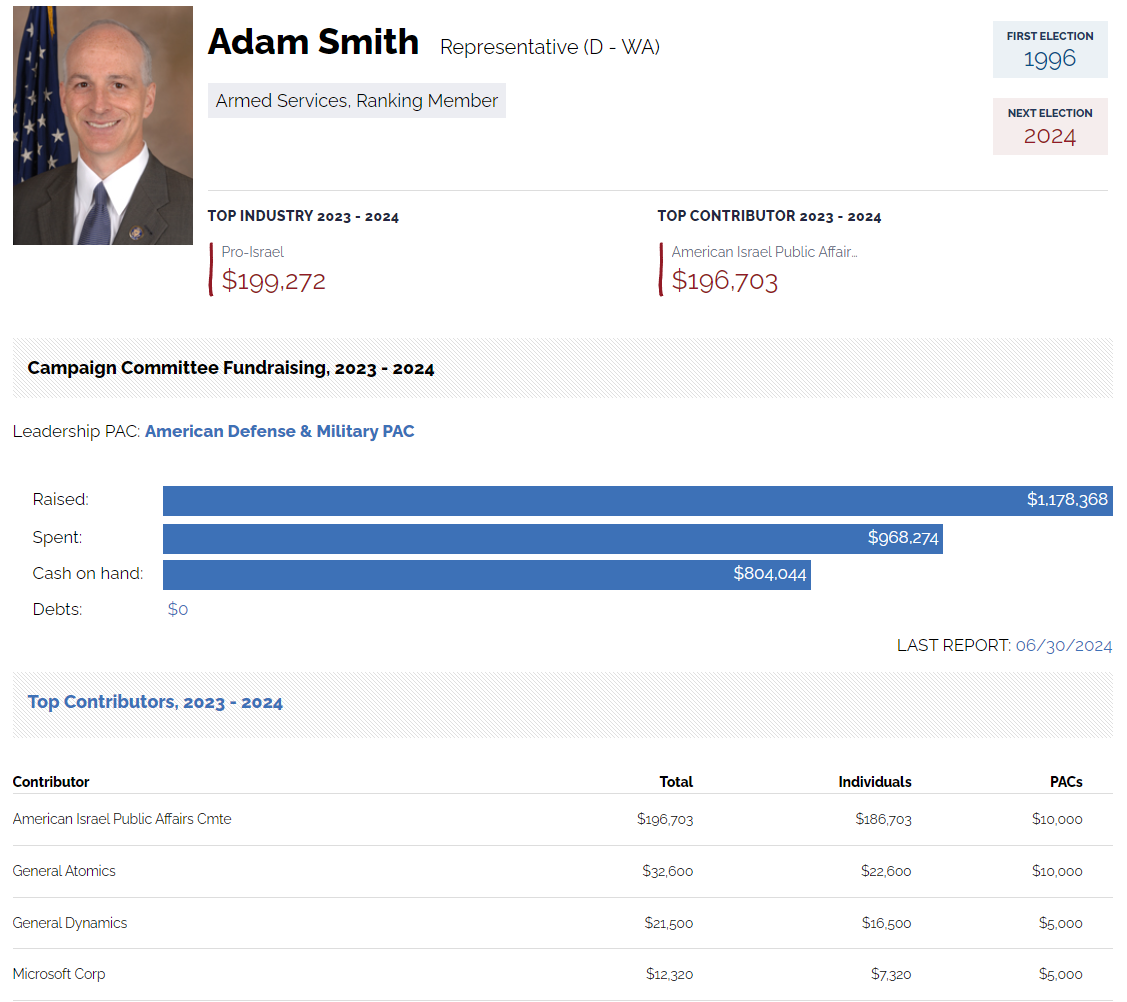Viewport: 1127px width, 1002px height.
Task: Click the Microsoft Corp contributor name
Action: click(x=59, y=974)
